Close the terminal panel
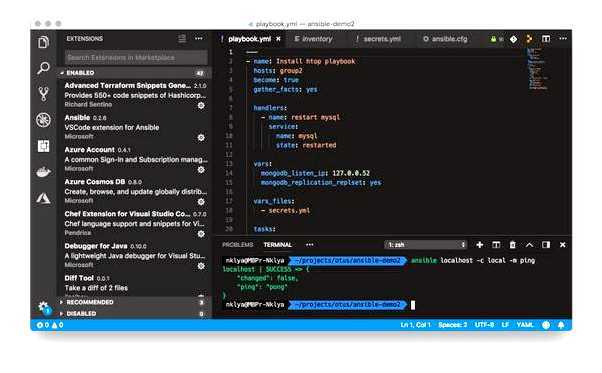 [x=562, y=245]
